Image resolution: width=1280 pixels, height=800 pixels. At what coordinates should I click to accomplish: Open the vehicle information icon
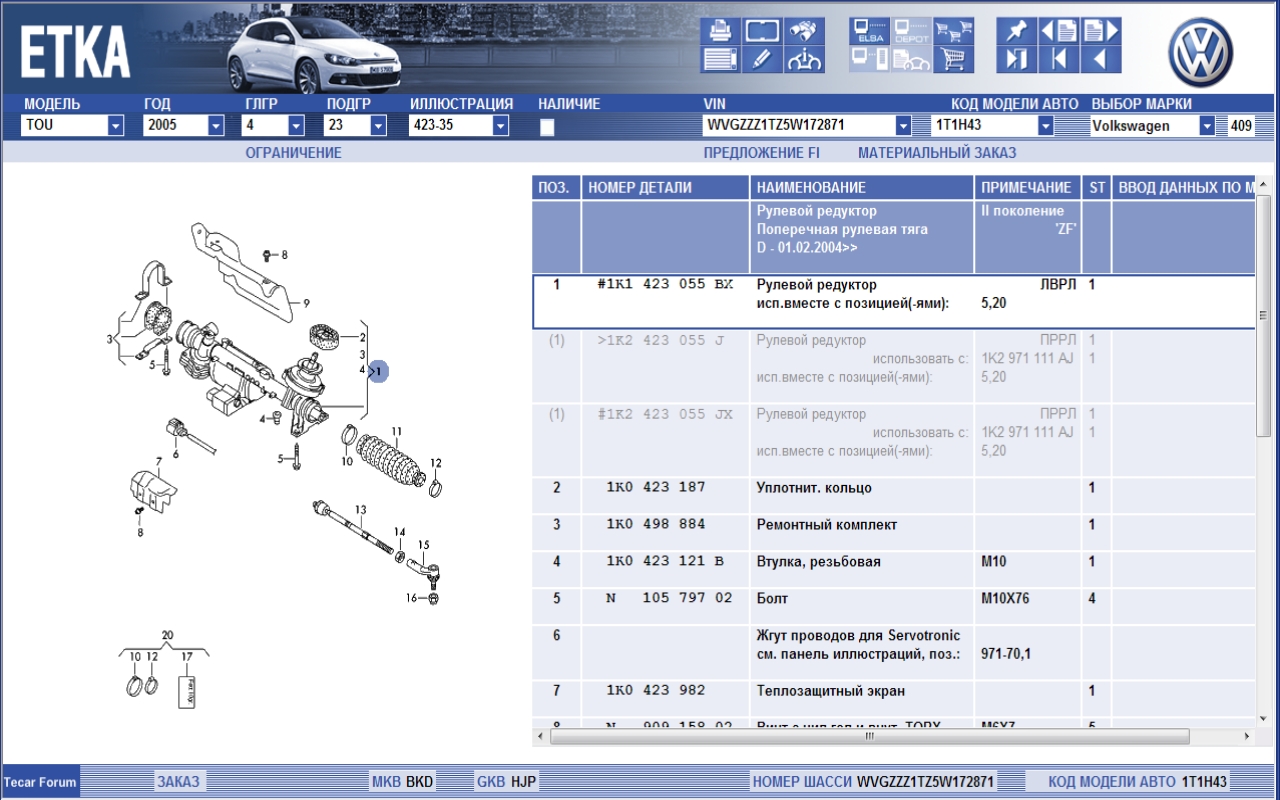coord(804,59)
